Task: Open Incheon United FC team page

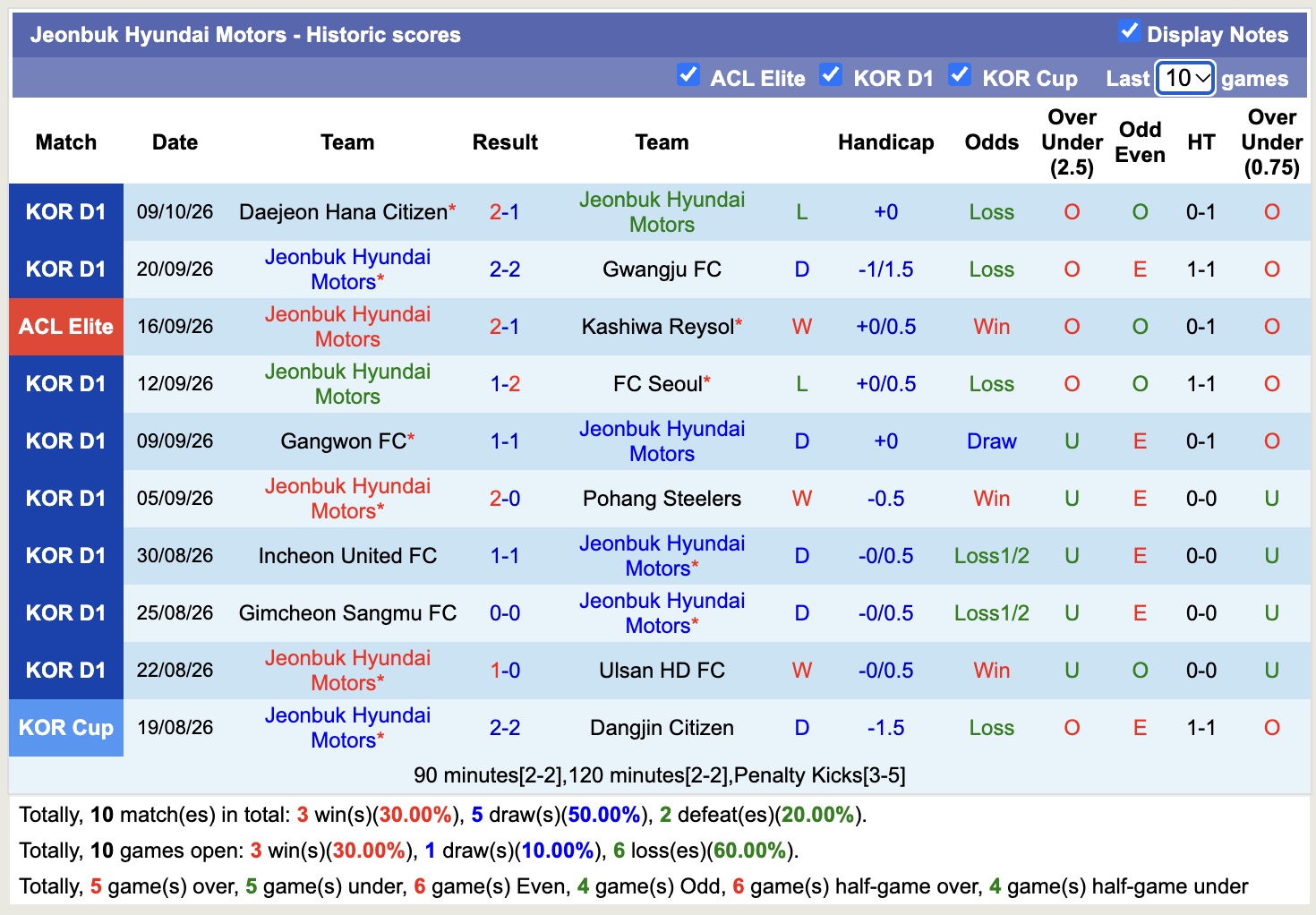Action: [347, 556]
